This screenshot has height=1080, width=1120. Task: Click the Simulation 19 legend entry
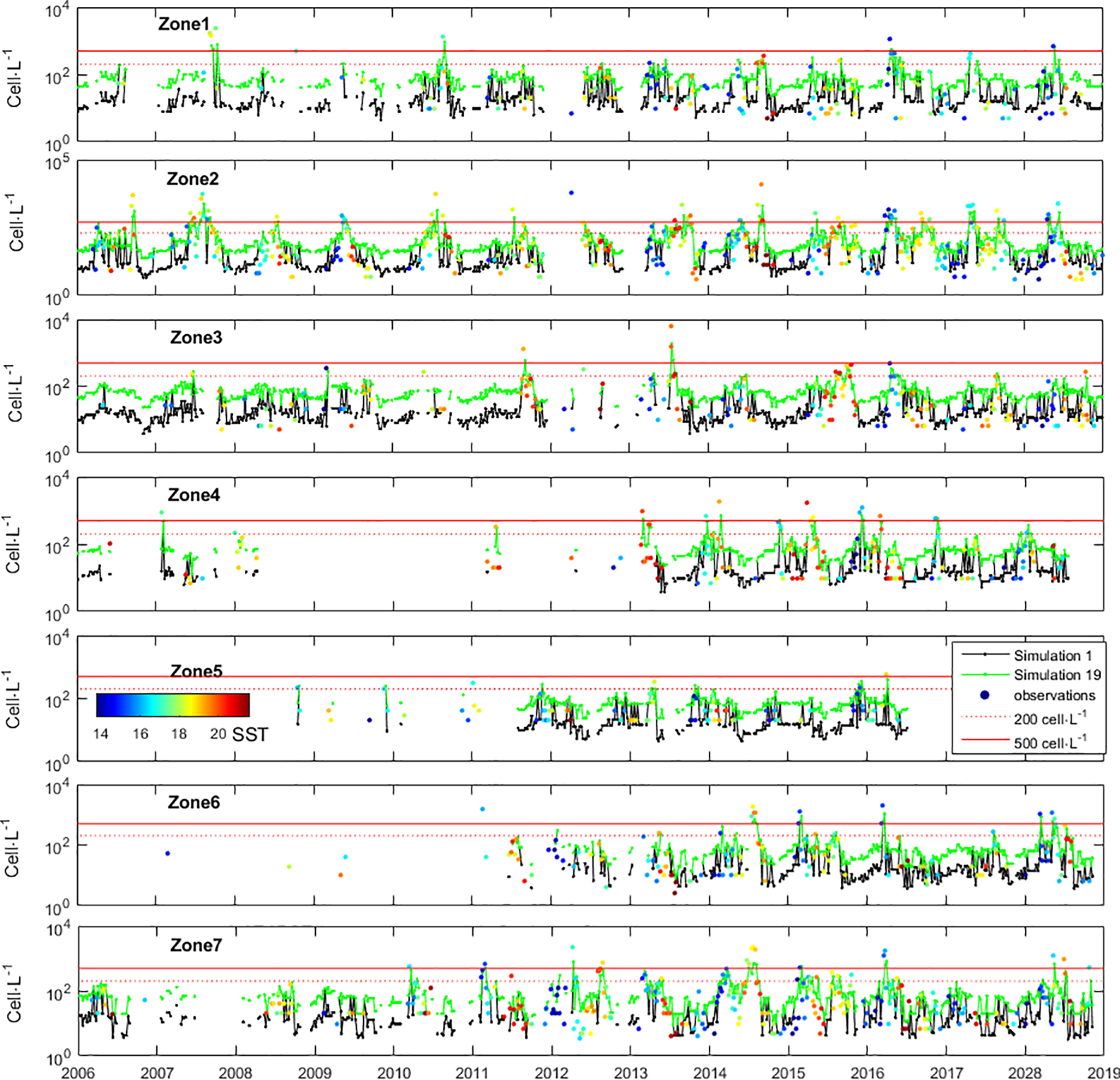tap(1057, 675)
